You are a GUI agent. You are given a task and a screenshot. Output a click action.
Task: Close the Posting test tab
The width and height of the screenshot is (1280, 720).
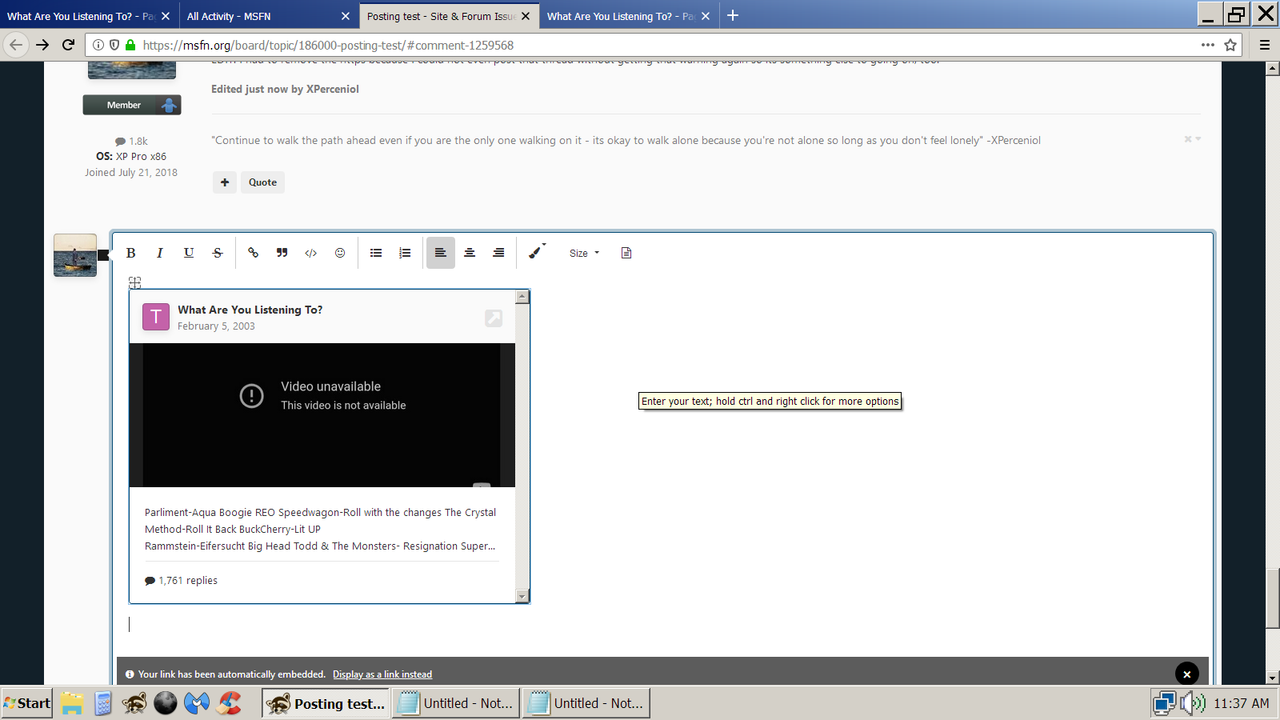coord(525,16)
